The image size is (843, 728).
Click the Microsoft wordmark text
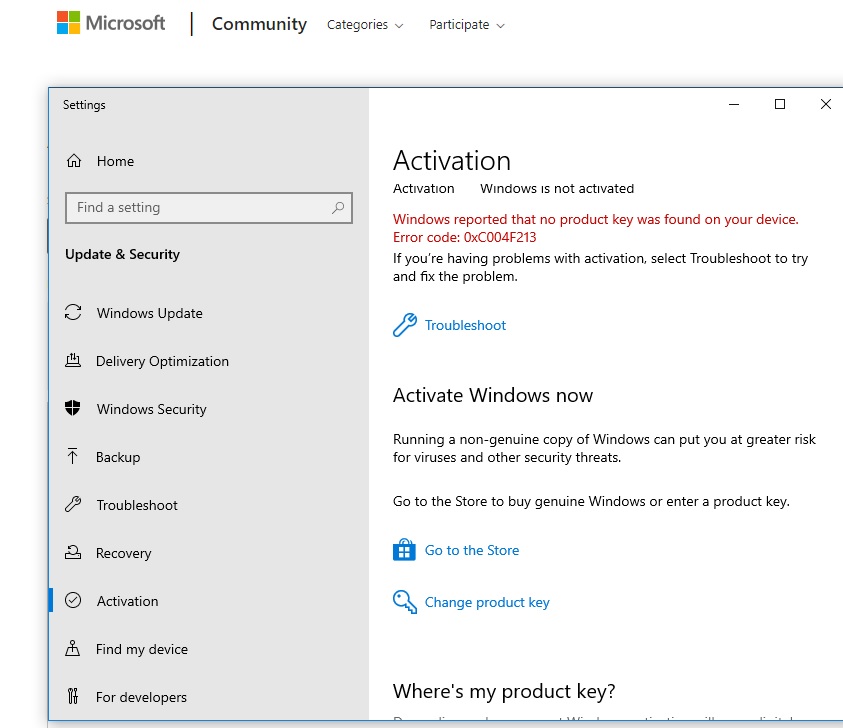click(x=125, y=23)
